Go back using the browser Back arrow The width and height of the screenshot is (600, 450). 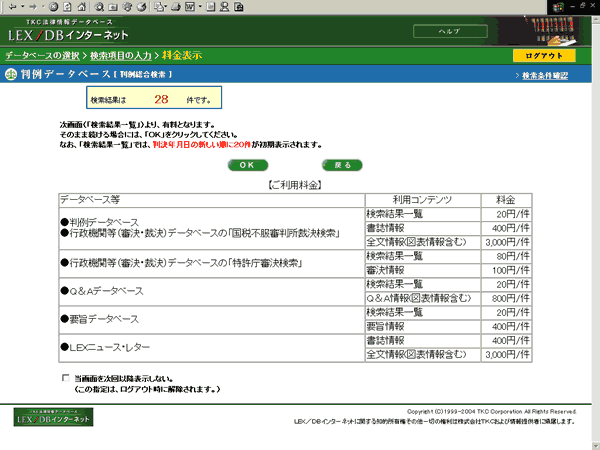pyautogui.click(x=13, y=7)
